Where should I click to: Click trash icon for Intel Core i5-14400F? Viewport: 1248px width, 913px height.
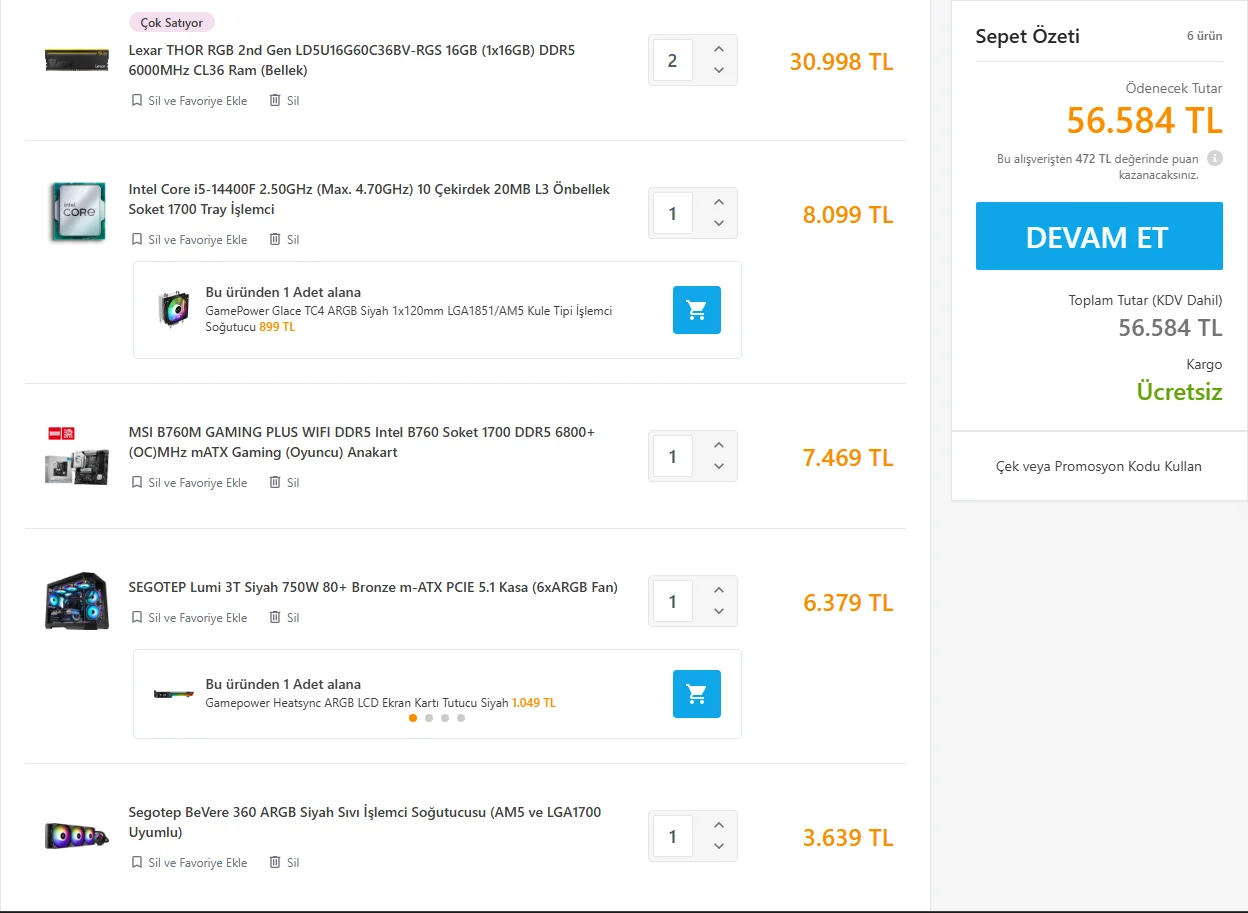pos(275,239)
